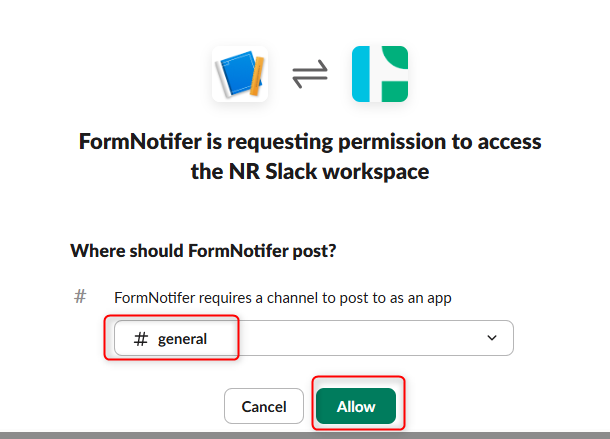Click the cyan bar of the workspace logo

click(x=361, y=74)
